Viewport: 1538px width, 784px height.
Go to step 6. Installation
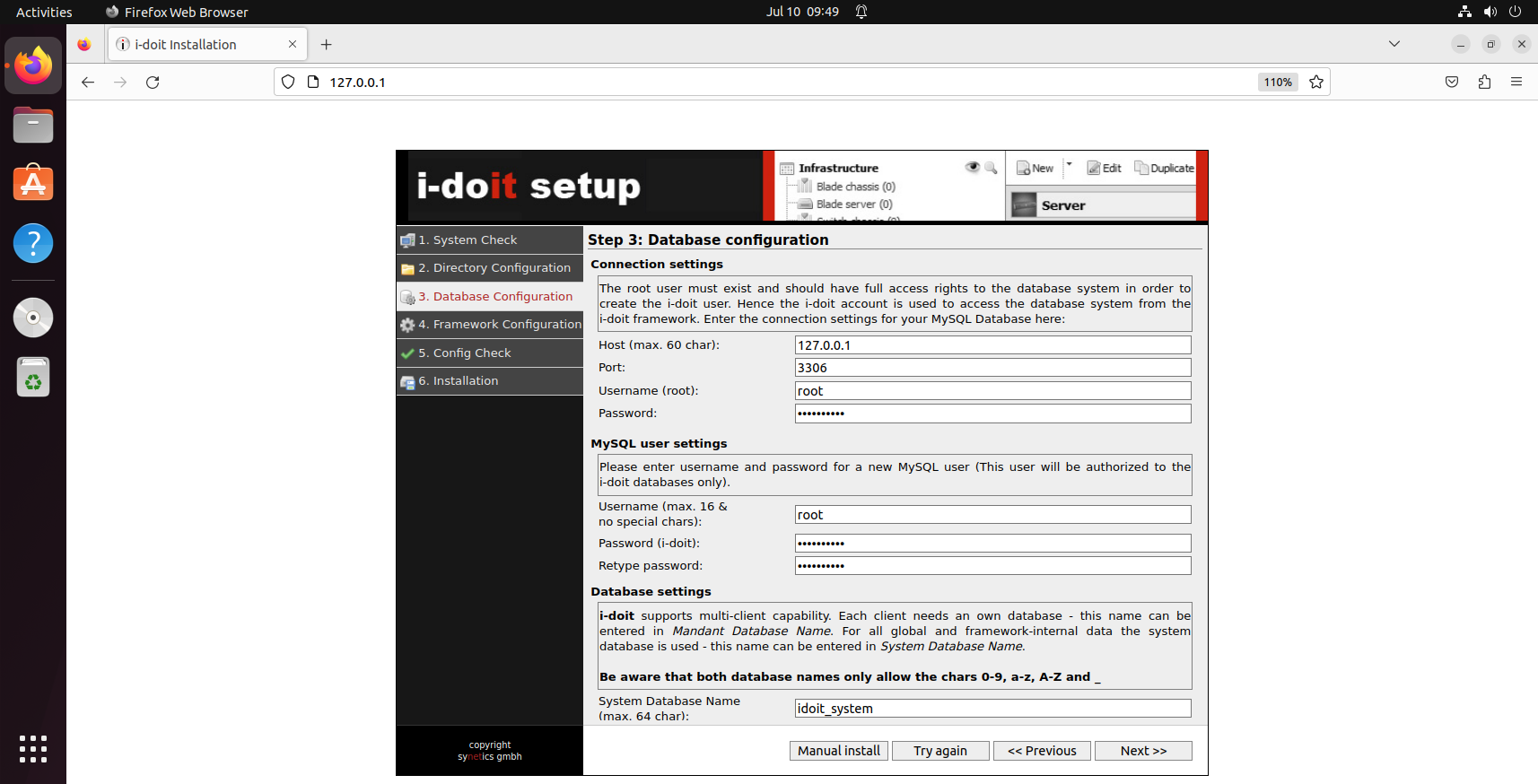point(490,381)
